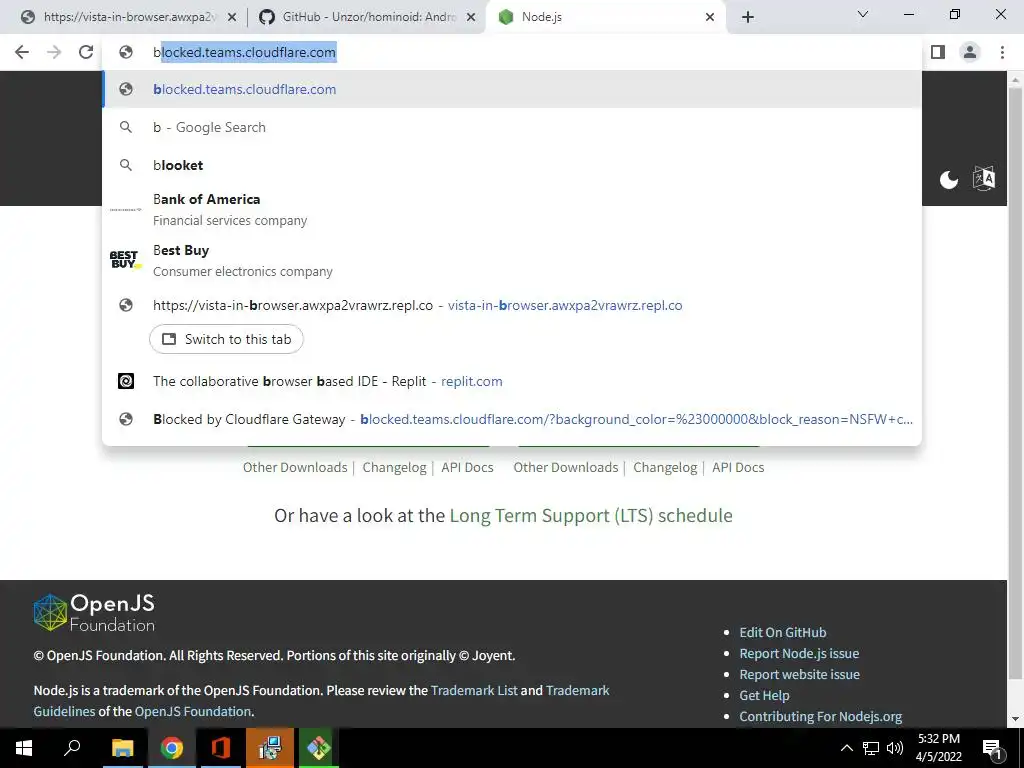
Task: Open the Report website issue link
Action: (799, 674)
